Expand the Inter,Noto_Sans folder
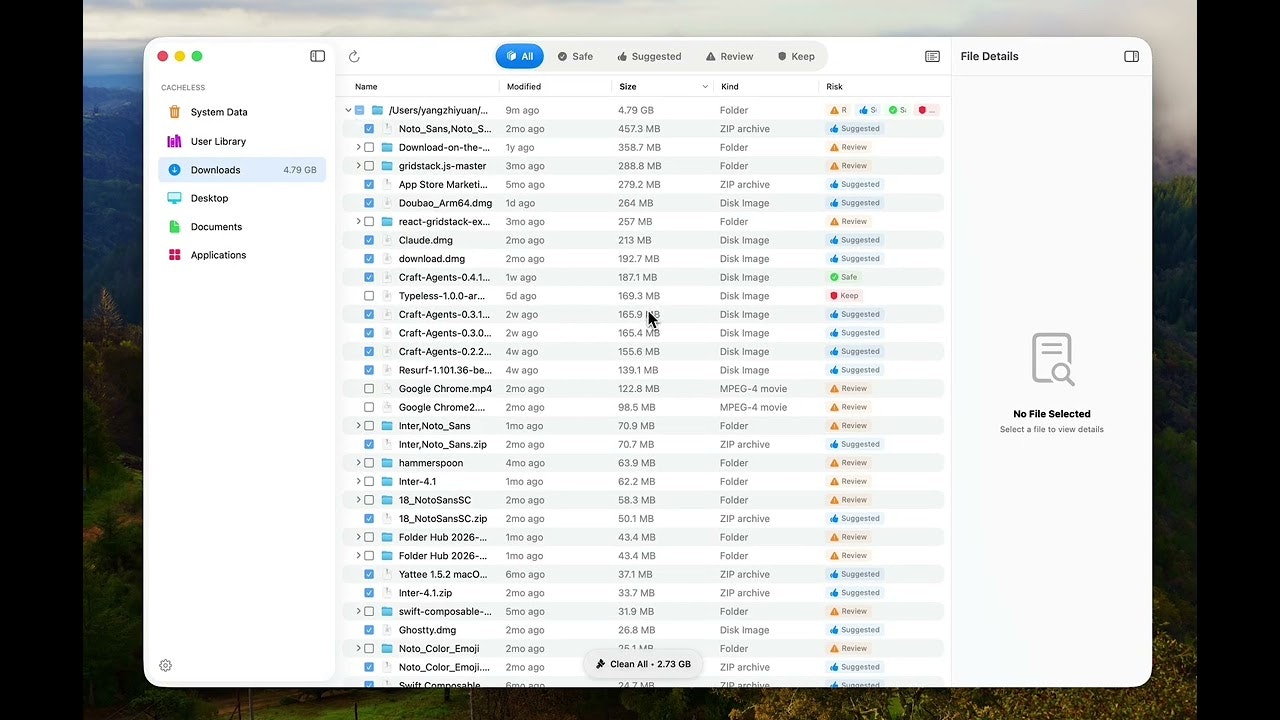 tap(358, 426)
